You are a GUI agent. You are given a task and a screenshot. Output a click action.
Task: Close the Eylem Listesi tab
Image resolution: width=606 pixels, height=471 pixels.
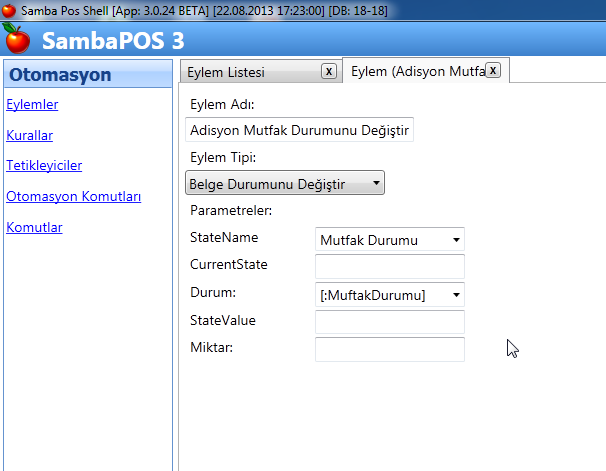point(328,71)
